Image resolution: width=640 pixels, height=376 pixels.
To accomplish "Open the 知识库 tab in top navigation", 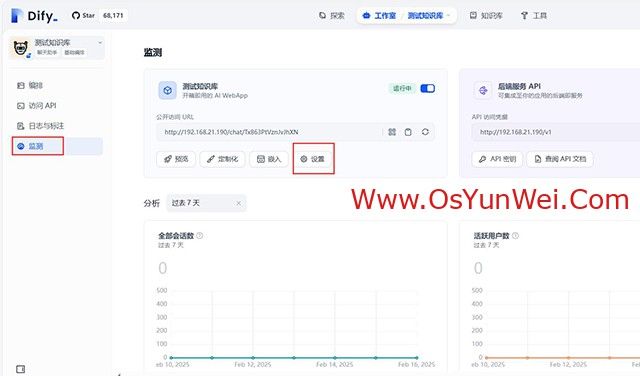I will (486, 16).
